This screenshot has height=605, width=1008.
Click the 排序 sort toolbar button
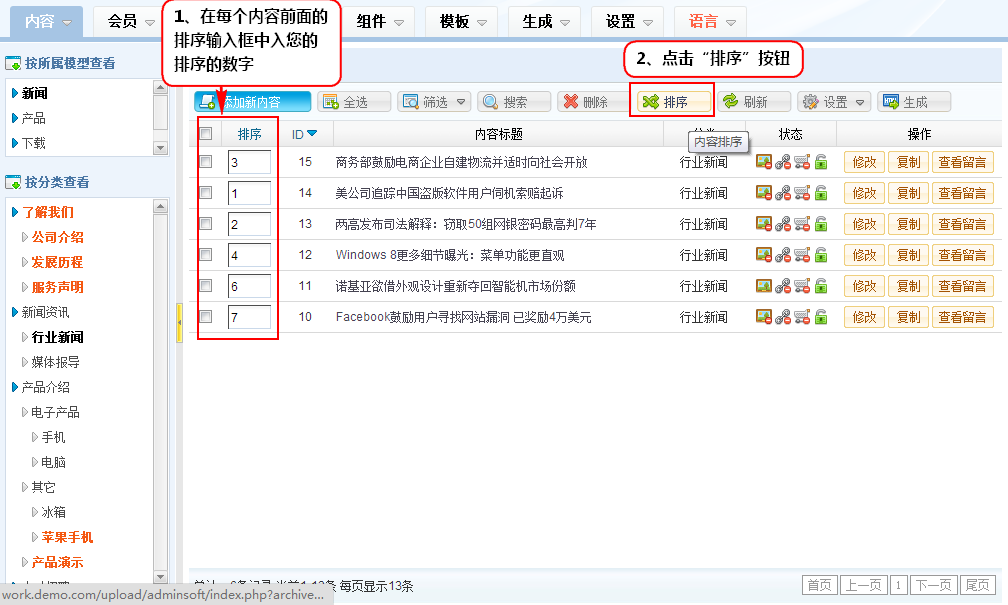point(674,102)
